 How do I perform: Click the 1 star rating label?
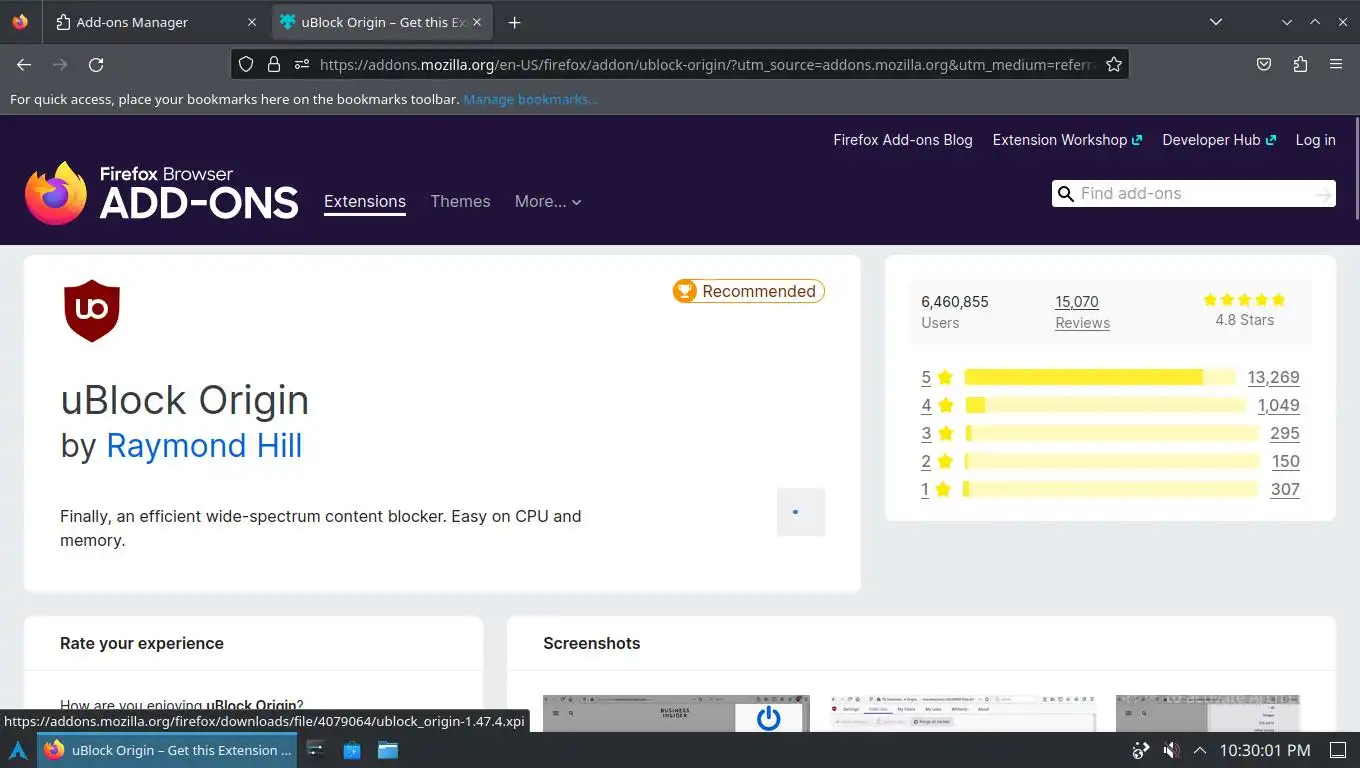pyautogui.click(x=936, y=489)
